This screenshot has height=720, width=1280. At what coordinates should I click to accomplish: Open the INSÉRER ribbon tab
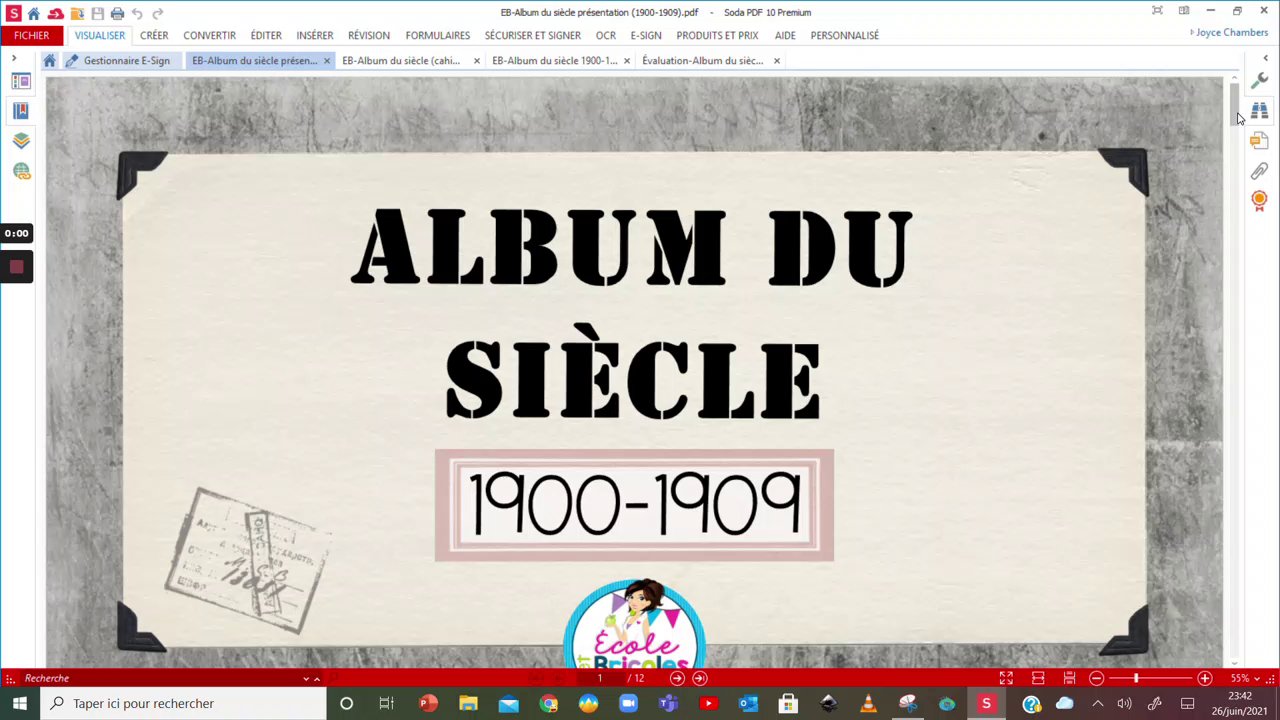point(315,35)
